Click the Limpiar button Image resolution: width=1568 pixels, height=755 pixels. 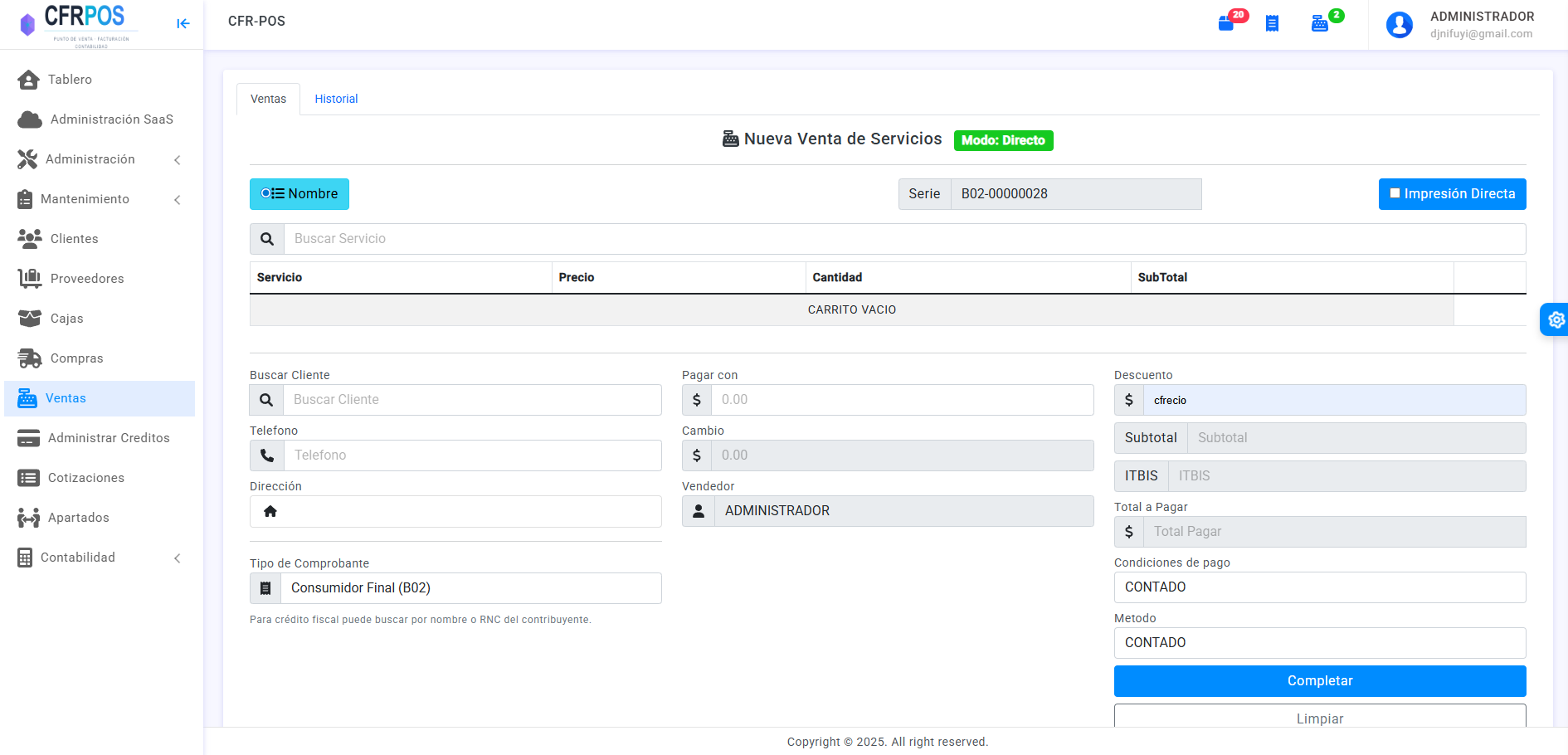[x=1320, y=716]
